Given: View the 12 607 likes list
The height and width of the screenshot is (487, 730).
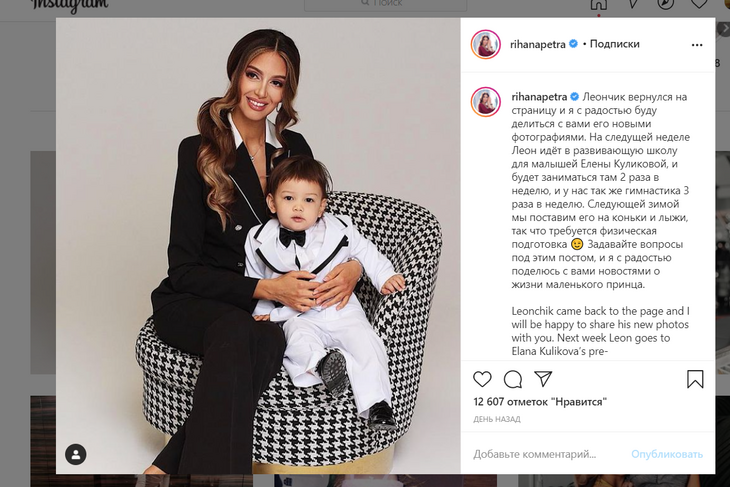Looking at the screenshot, I should (540, 402).
